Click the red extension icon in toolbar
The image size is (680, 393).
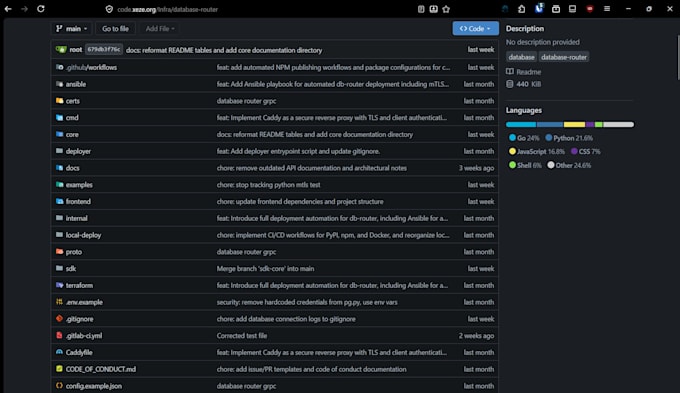589,9
